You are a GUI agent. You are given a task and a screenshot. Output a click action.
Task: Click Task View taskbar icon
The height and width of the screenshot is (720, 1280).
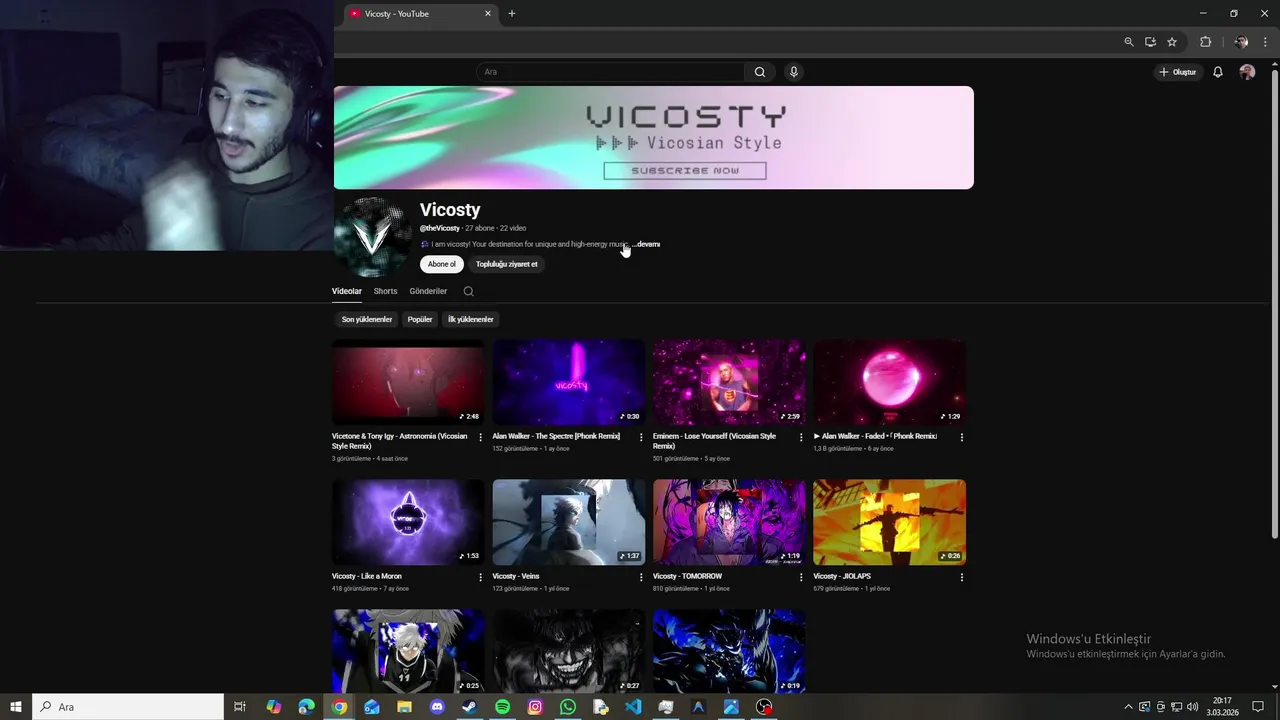[x=240, y=707]
